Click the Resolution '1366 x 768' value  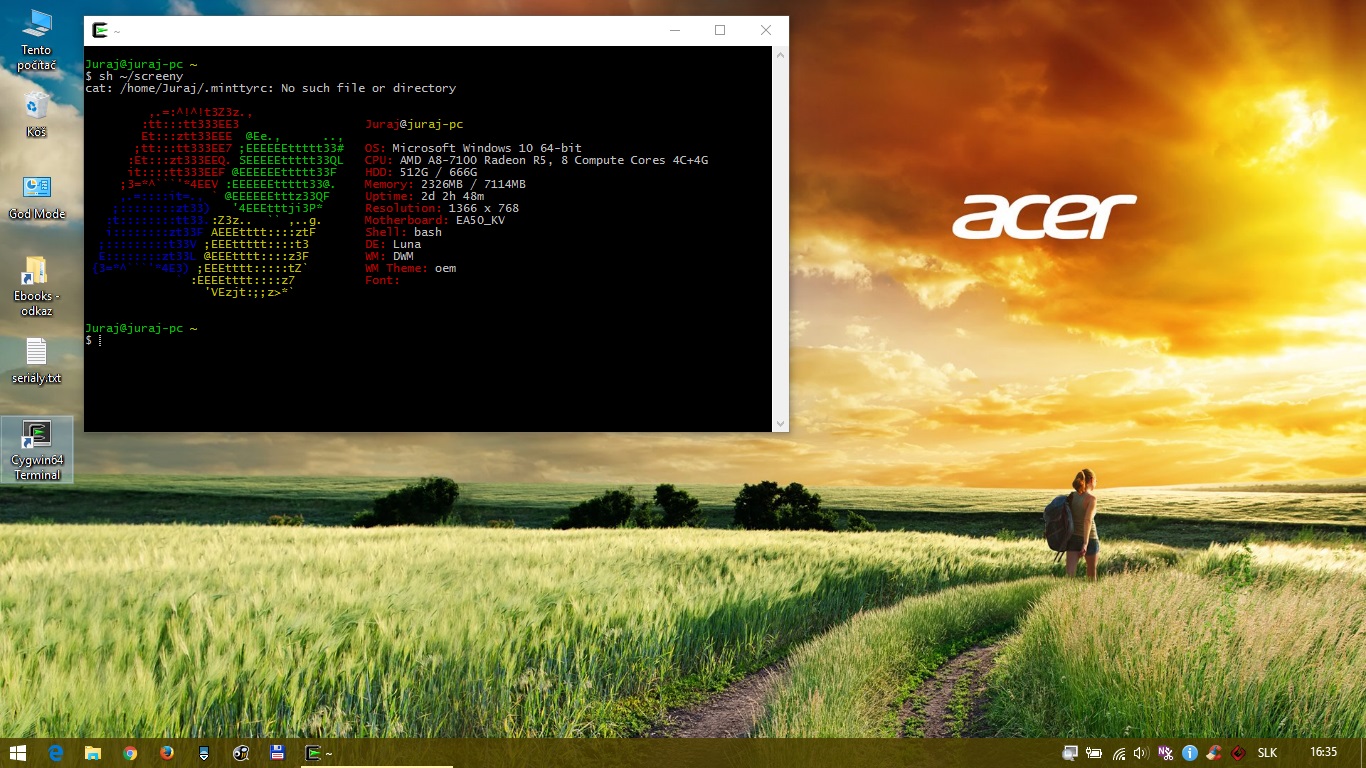click(x=484, y=208)
